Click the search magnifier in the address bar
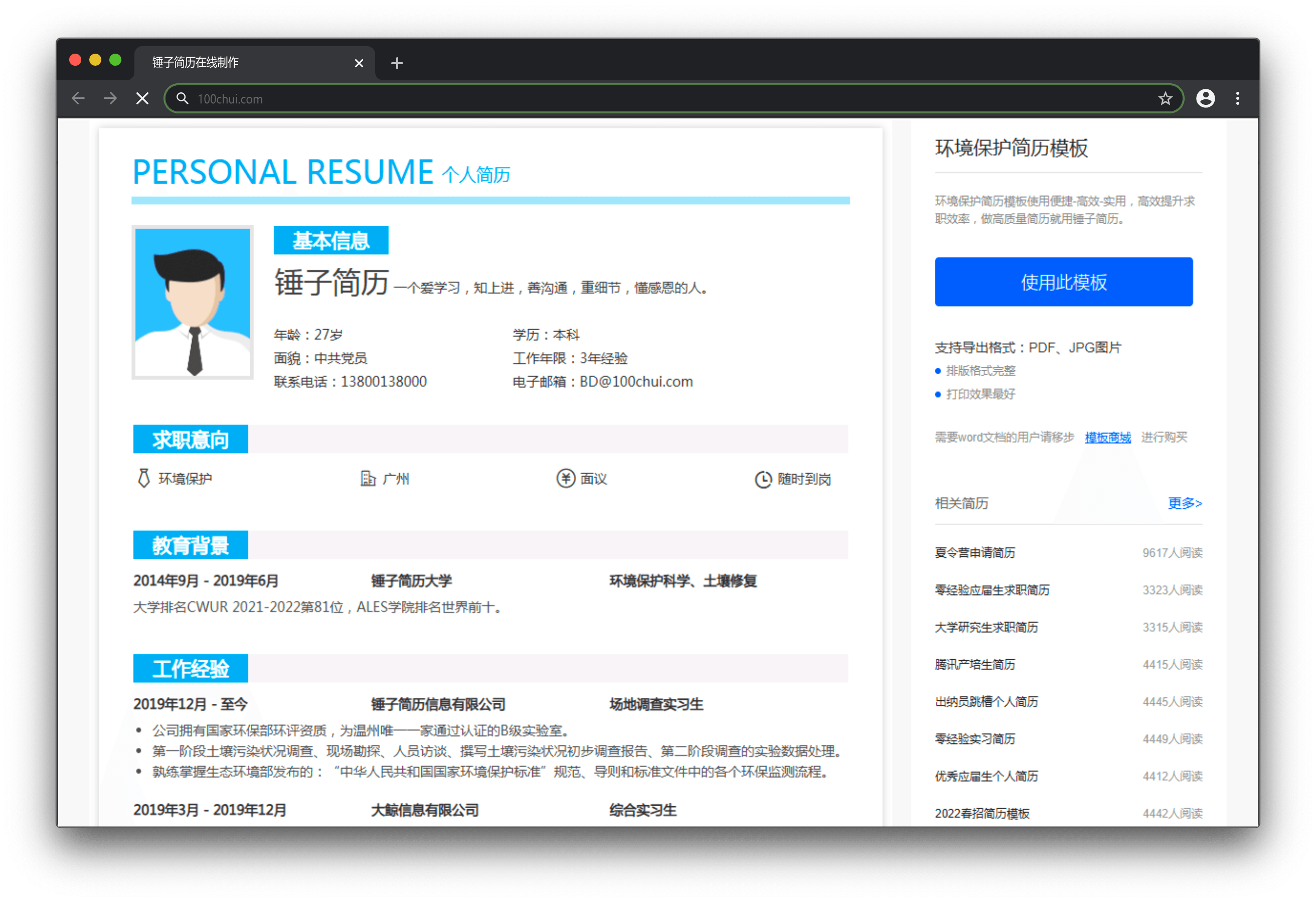 [182, 99]
